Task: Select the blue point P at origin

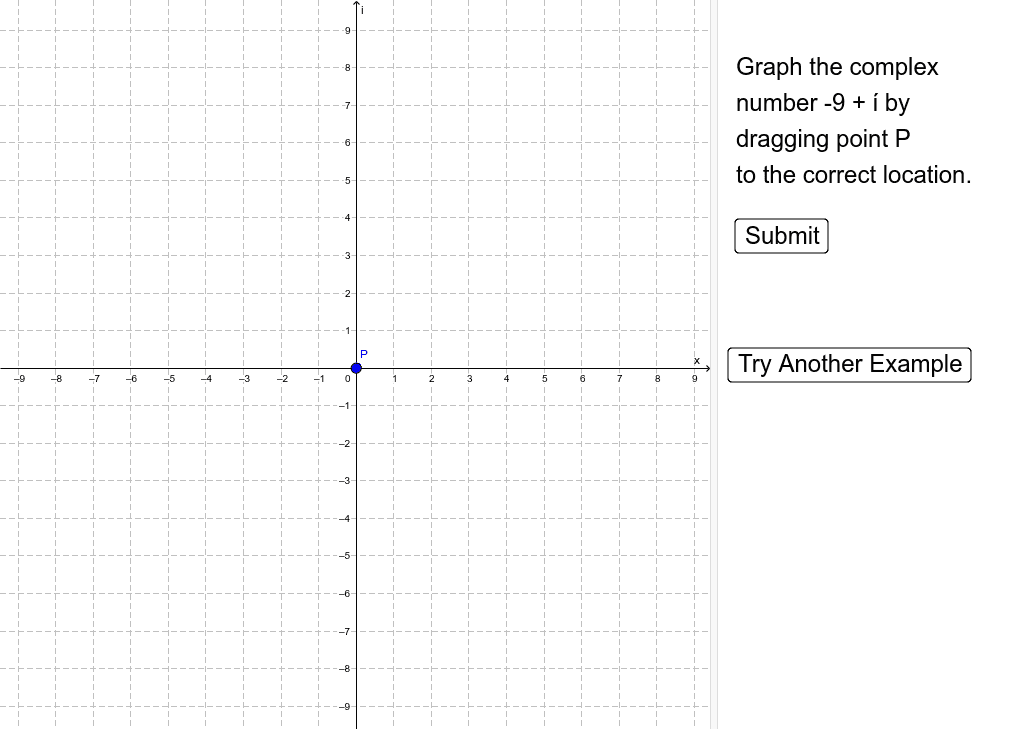Action: (x=356, y=368)
